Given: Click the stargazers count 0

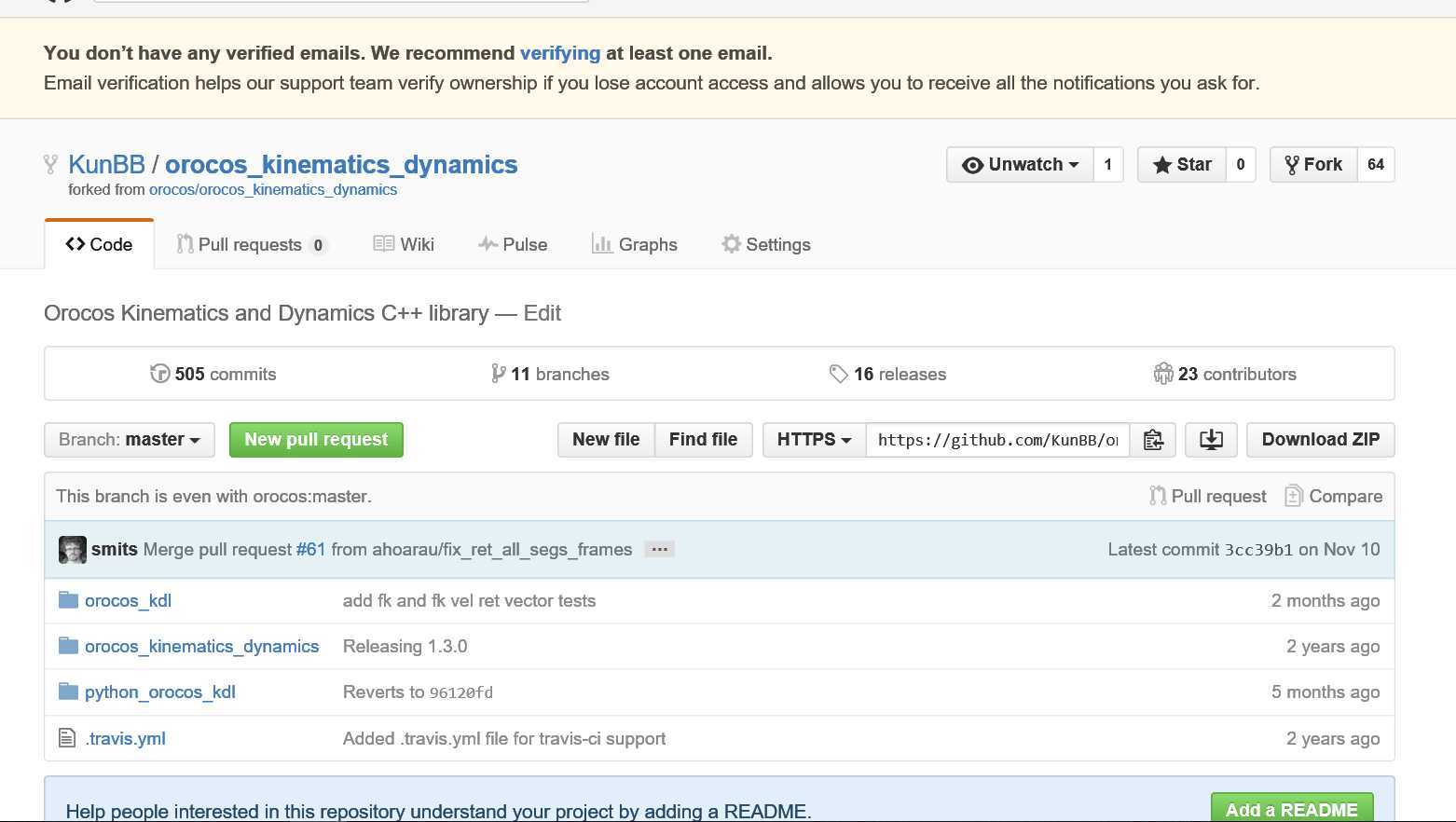Looking at the screenshot, I should tap(1241, 165).
